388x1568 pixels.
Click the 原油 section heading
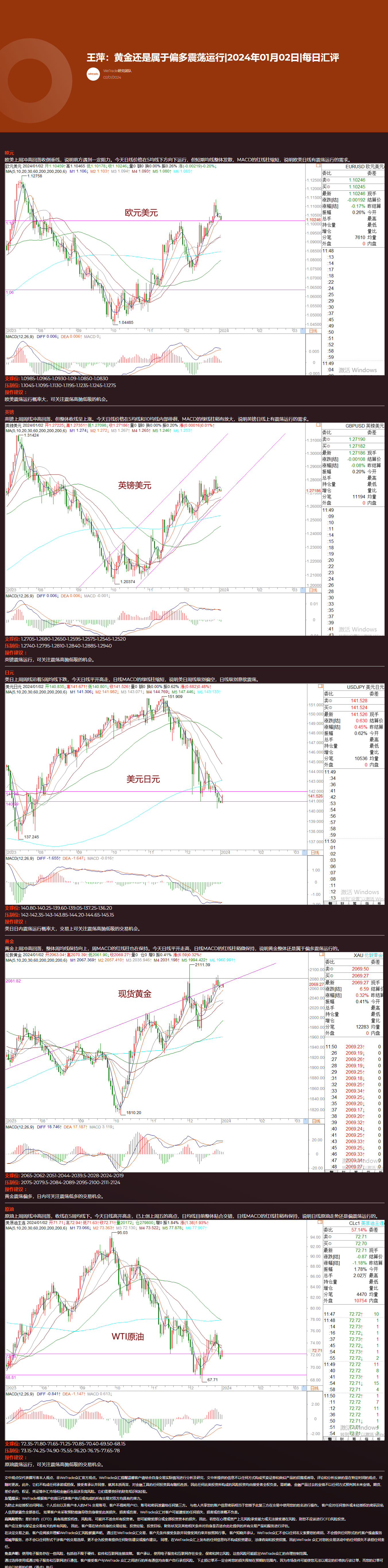click(x=9, y=1209)
